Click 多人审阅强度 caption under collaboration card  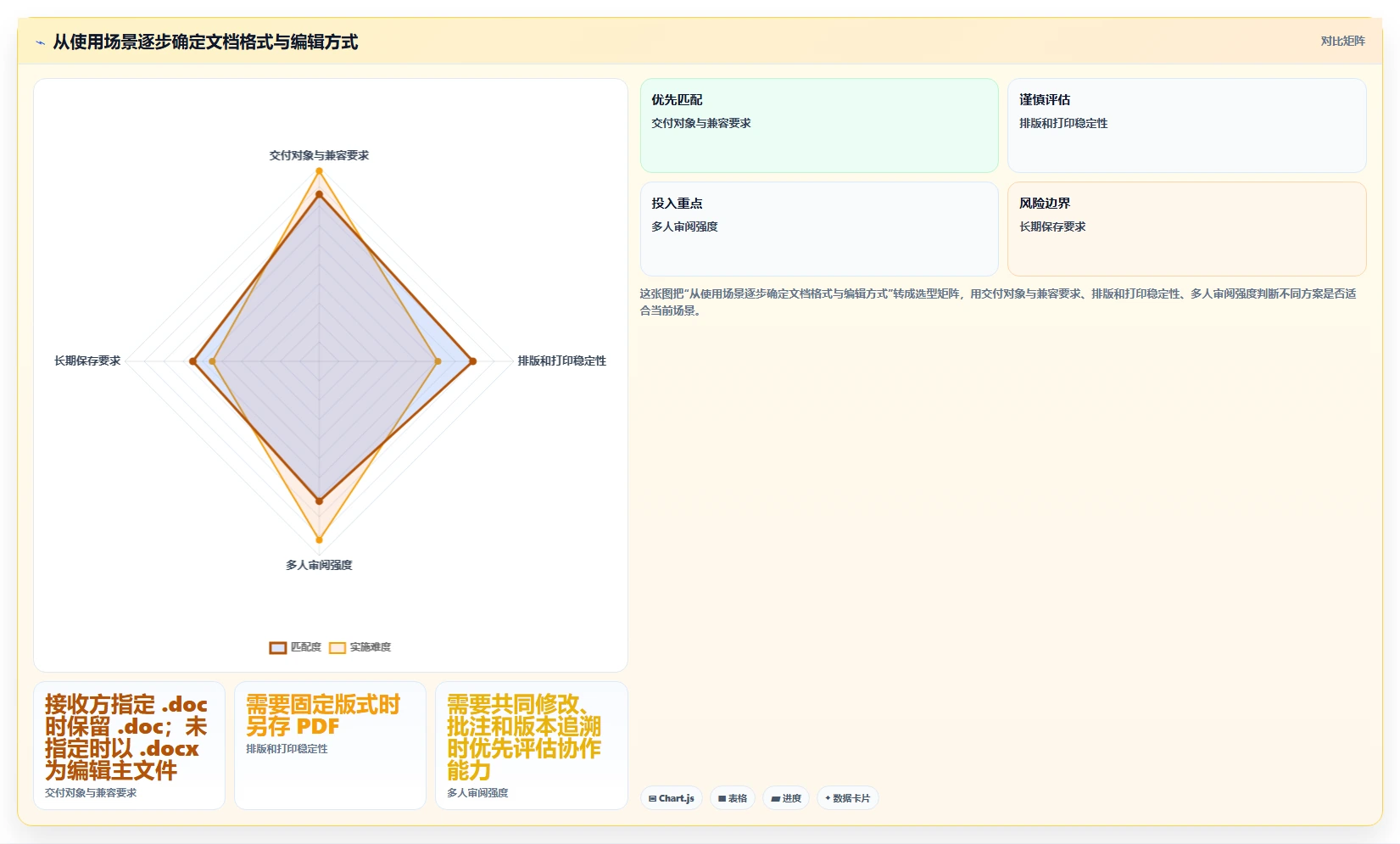(477, 793)
